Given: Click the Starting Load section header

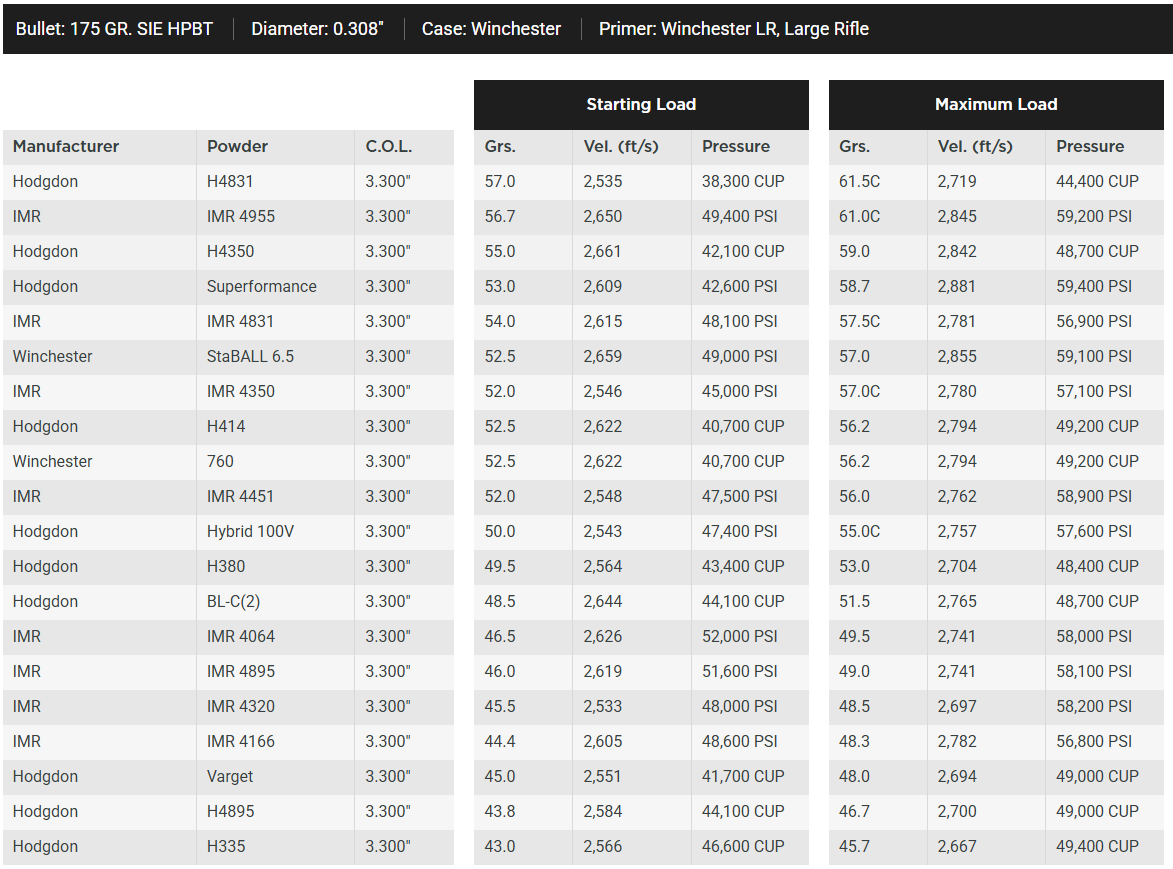Looking at the screenshot, I should [x=640, y=104].
